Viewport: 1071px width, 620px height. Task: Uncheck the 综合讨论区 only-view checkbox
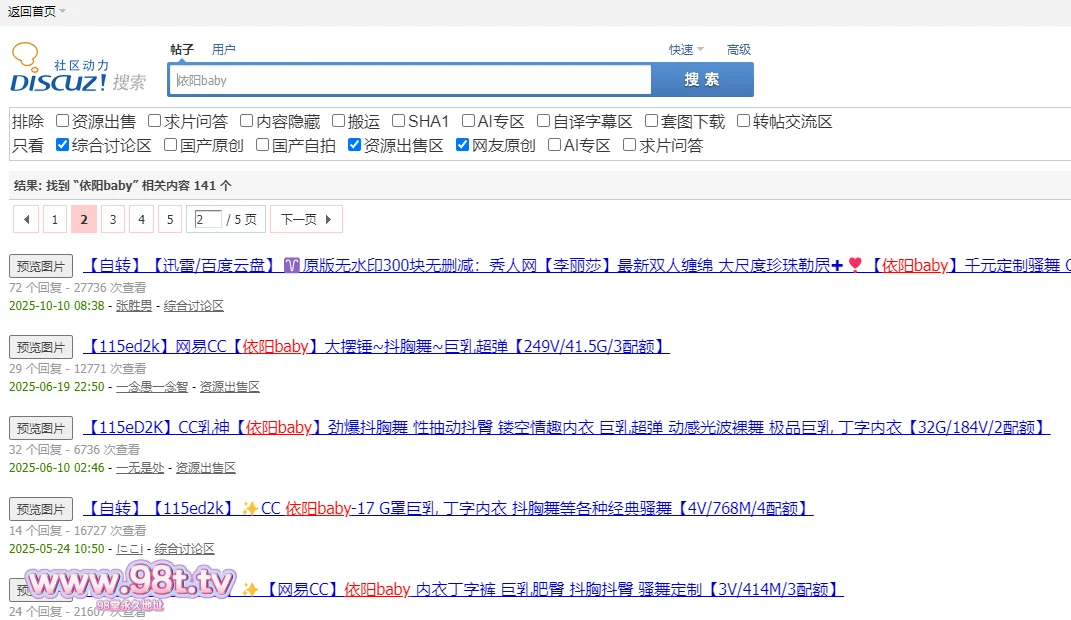tap(63, 145)
